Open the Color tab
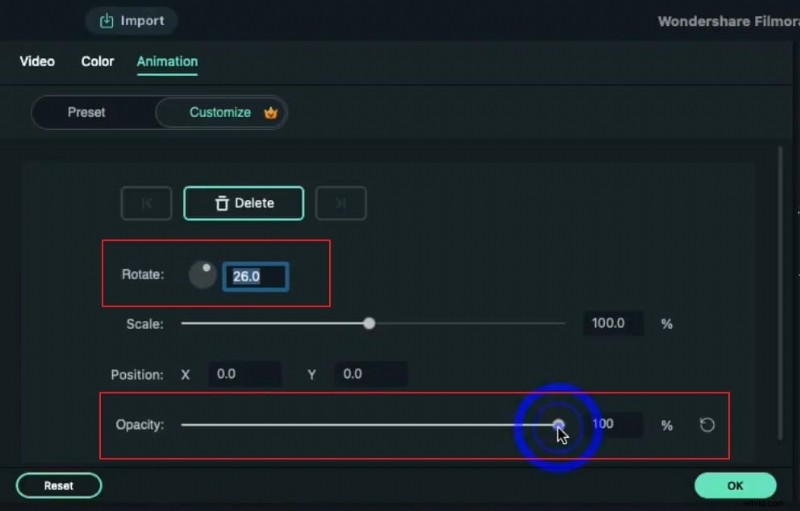Viewport: 800px width, 511px height. (98, 62)
